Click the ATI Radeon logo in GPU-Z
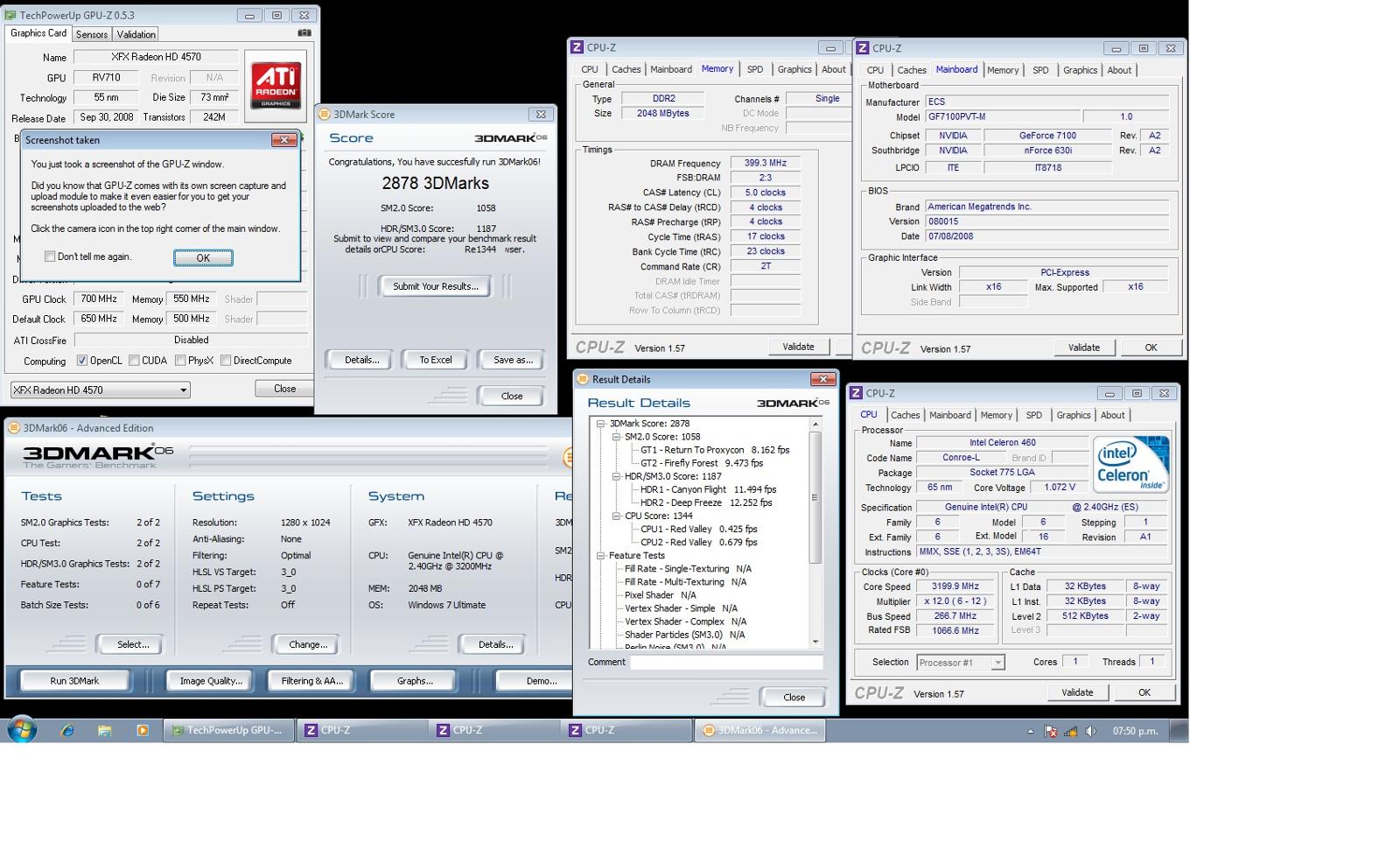Image resolution: width=1400 pixels, height=850 pixels. click(x=276, y=85)
